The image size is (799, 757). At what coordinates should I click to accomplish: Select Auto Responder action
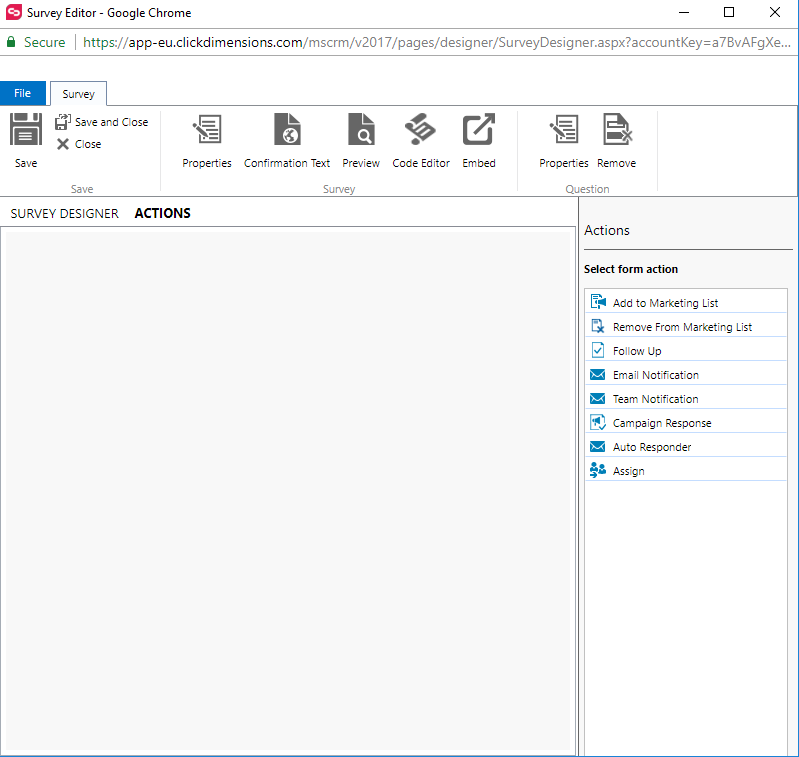click(x=686, y=447)
